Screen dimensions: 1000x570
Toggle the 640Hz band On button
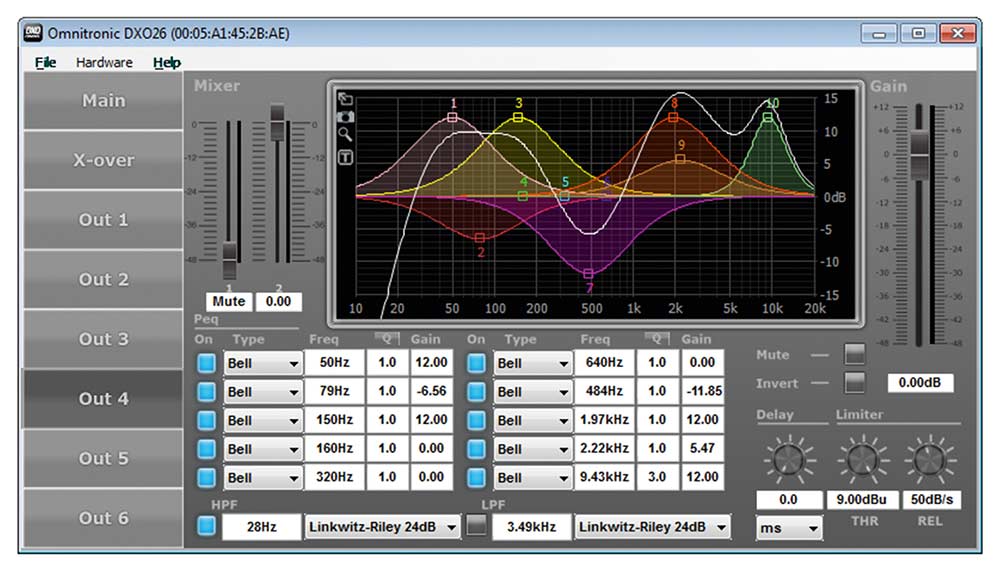pyautogui.click(x=476, y=363)
